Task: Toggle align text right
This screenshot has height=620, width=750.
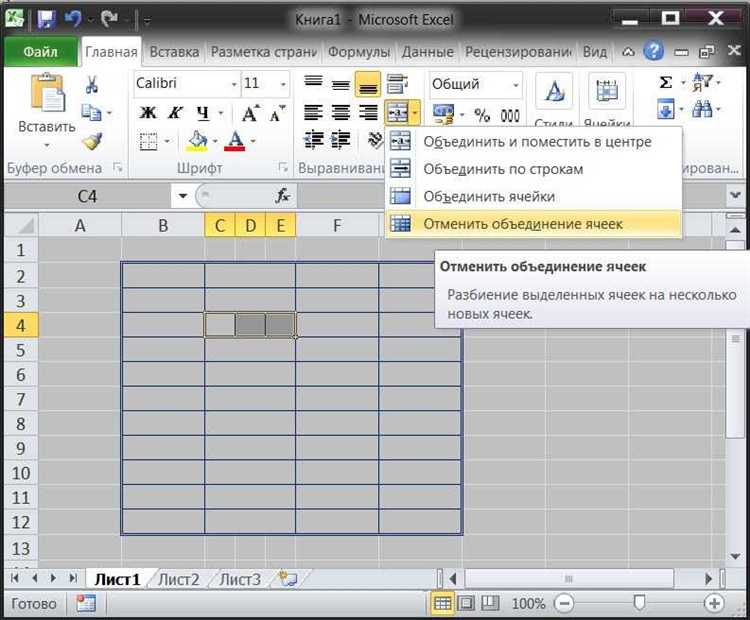Action: [x=368, y=113]
